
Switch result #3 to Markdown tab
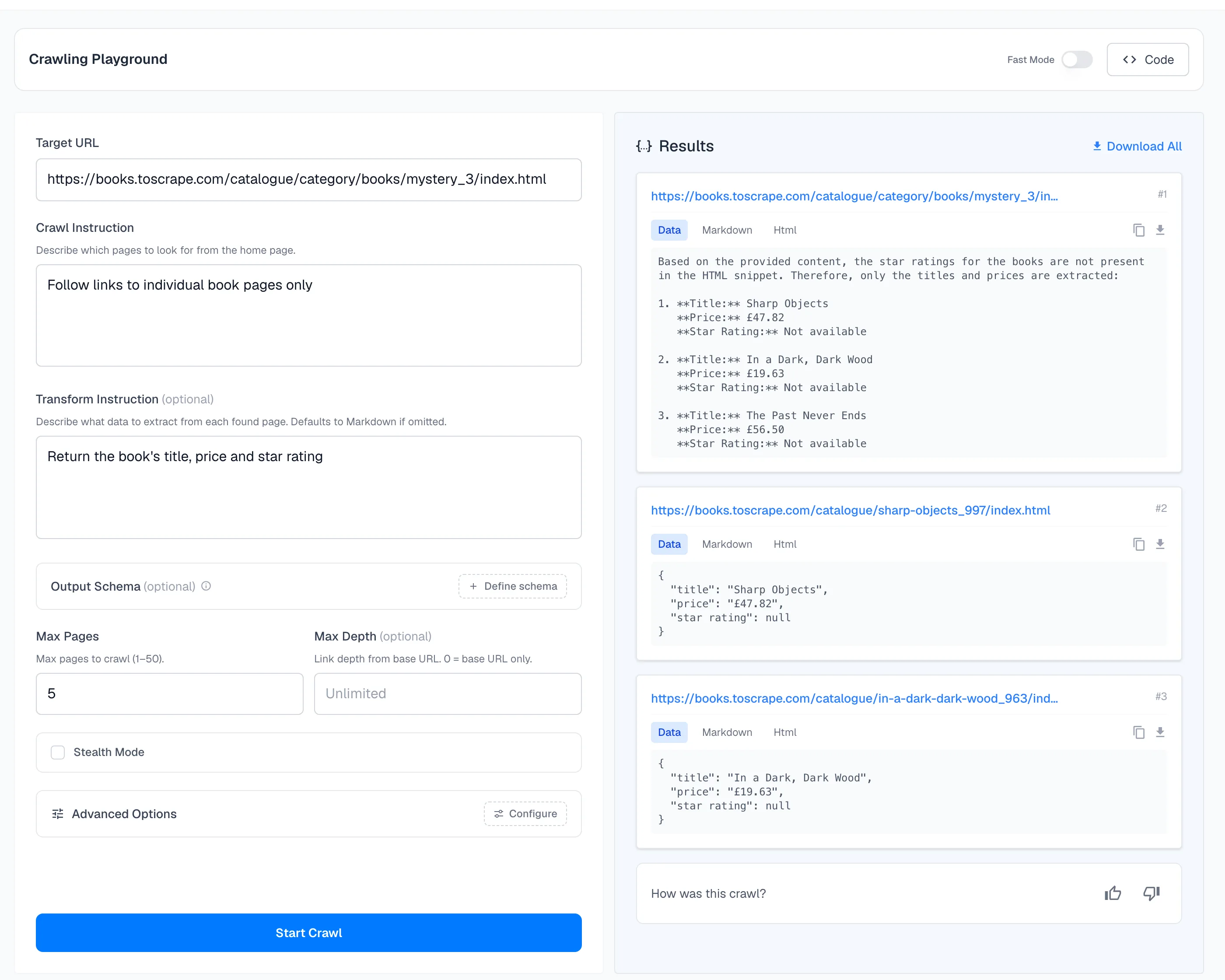point(727,732)
